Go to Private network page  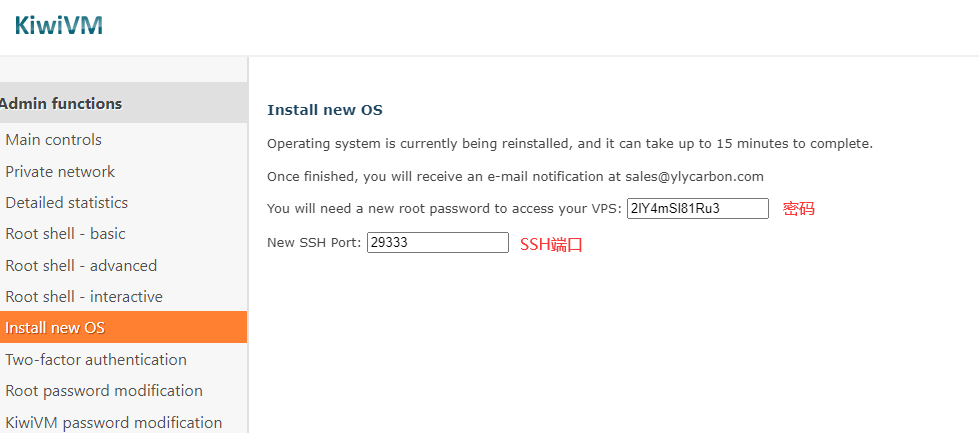coord(60,171)
